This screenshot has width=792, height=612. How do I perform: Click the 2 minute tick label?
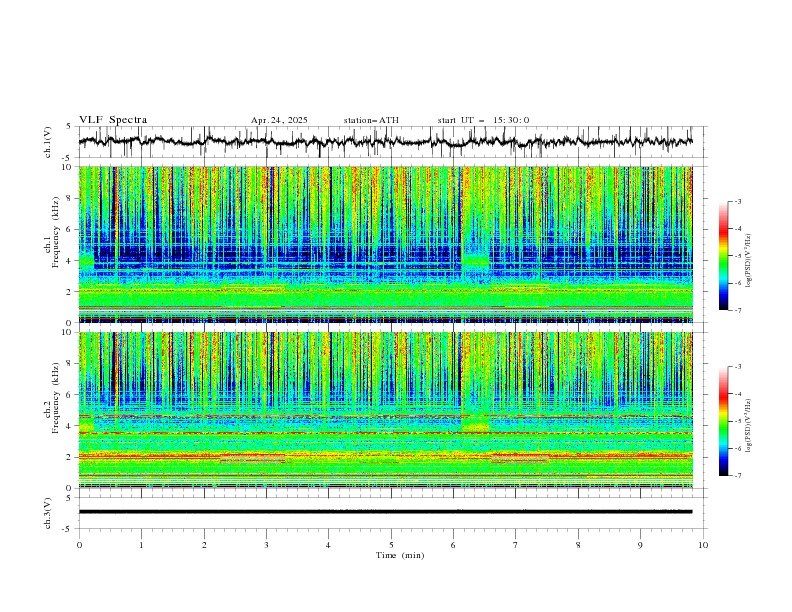(204, 545)
